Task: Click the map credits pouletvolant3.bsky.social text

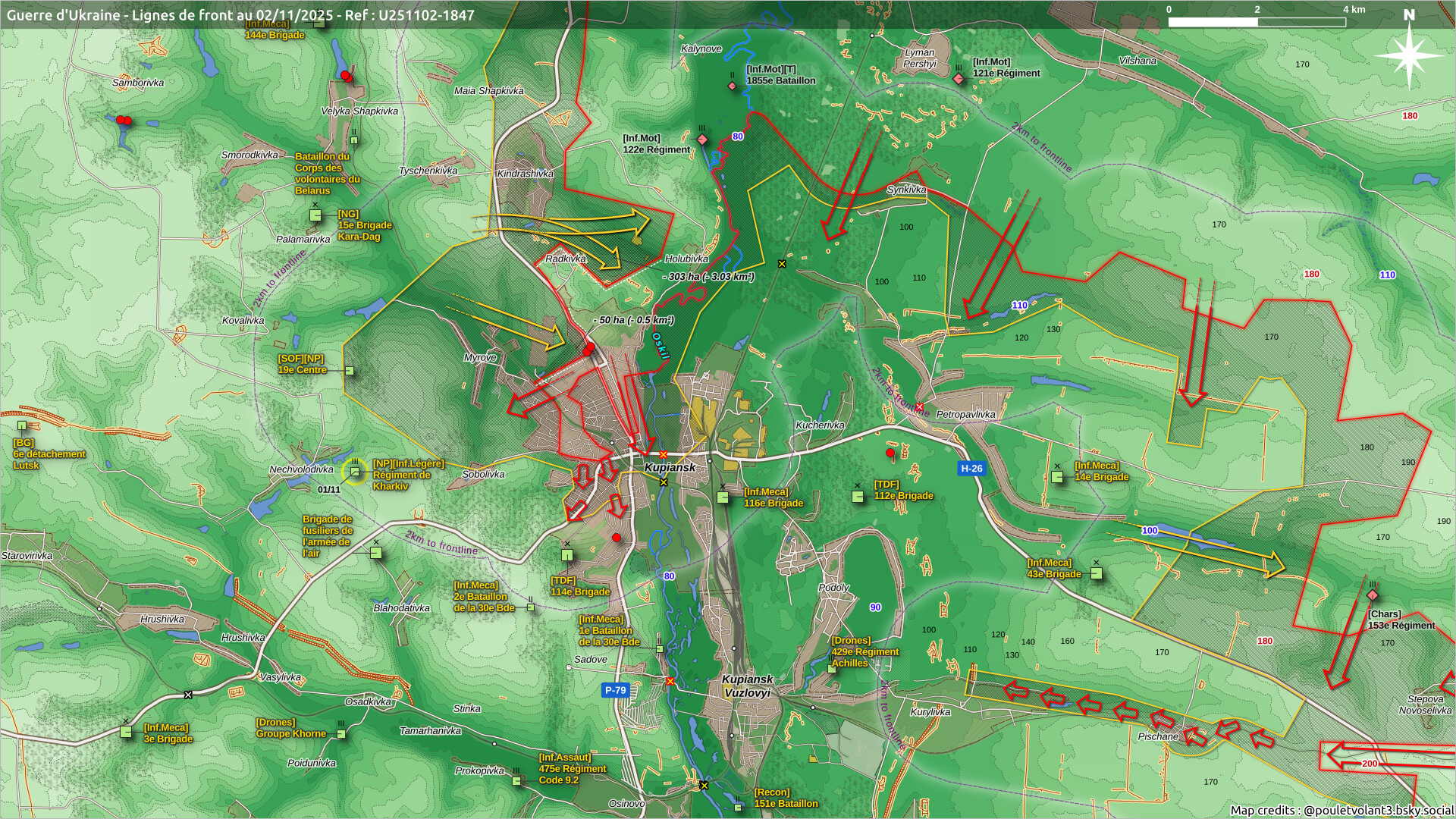Action: coord(1341,810)
